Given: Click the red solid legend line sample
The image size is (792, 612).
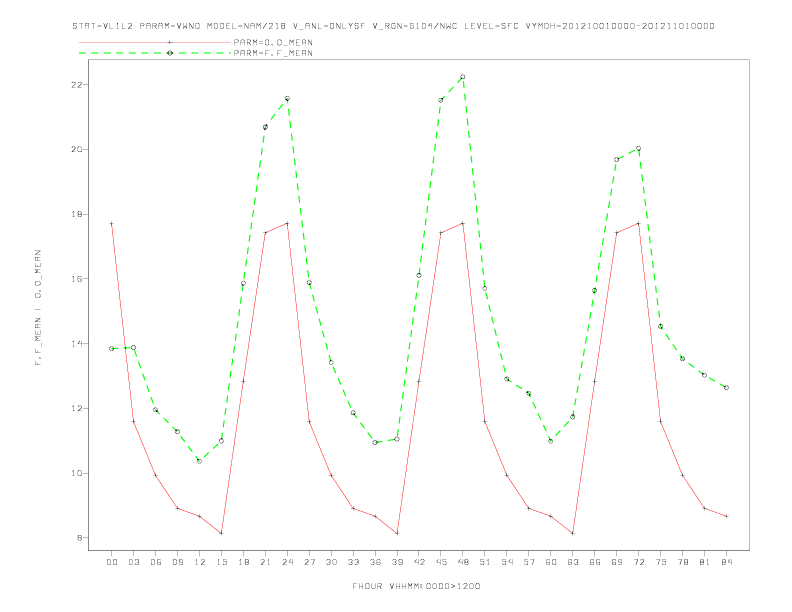Looking at the screenshot, I should (155, 42).
